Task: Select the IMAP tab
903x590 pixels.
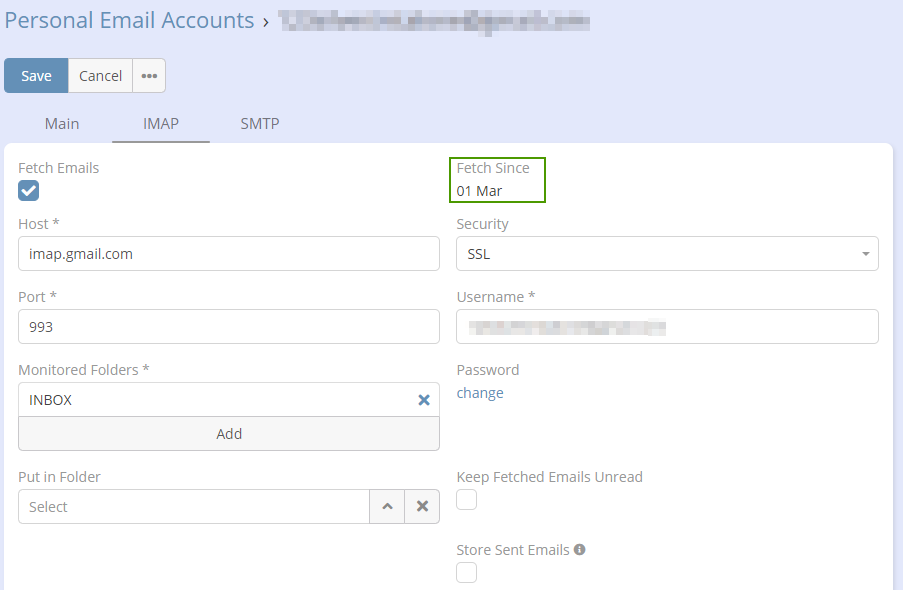Action: 161,124
